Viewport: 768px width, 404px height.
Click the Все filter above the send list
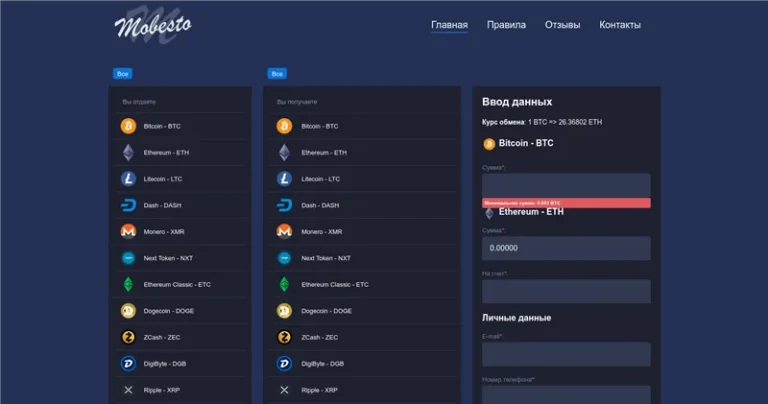click(x=122, y=74)
